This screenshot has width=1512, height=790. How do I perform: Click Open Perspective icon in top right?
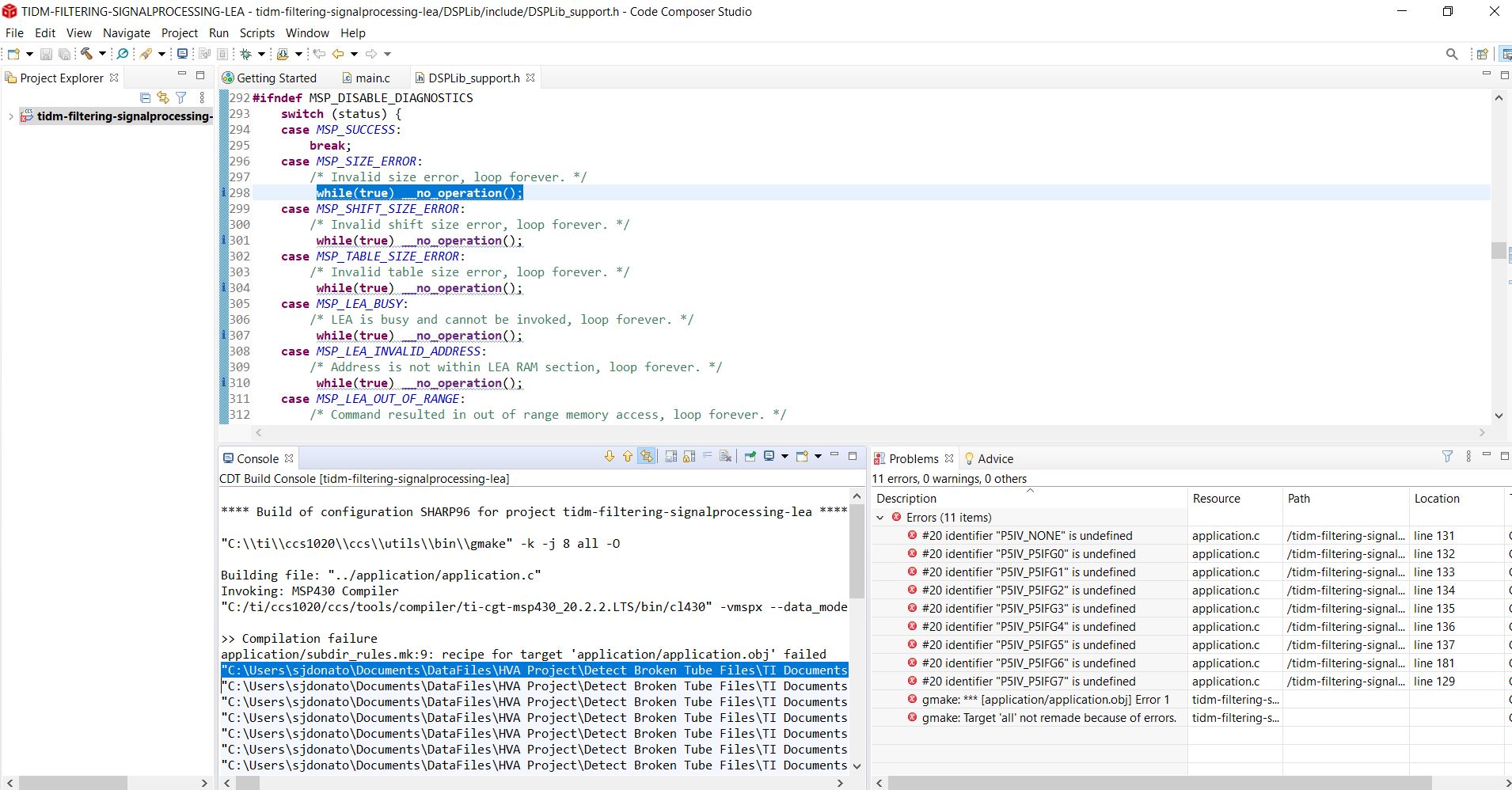[x=1481, y=54]
